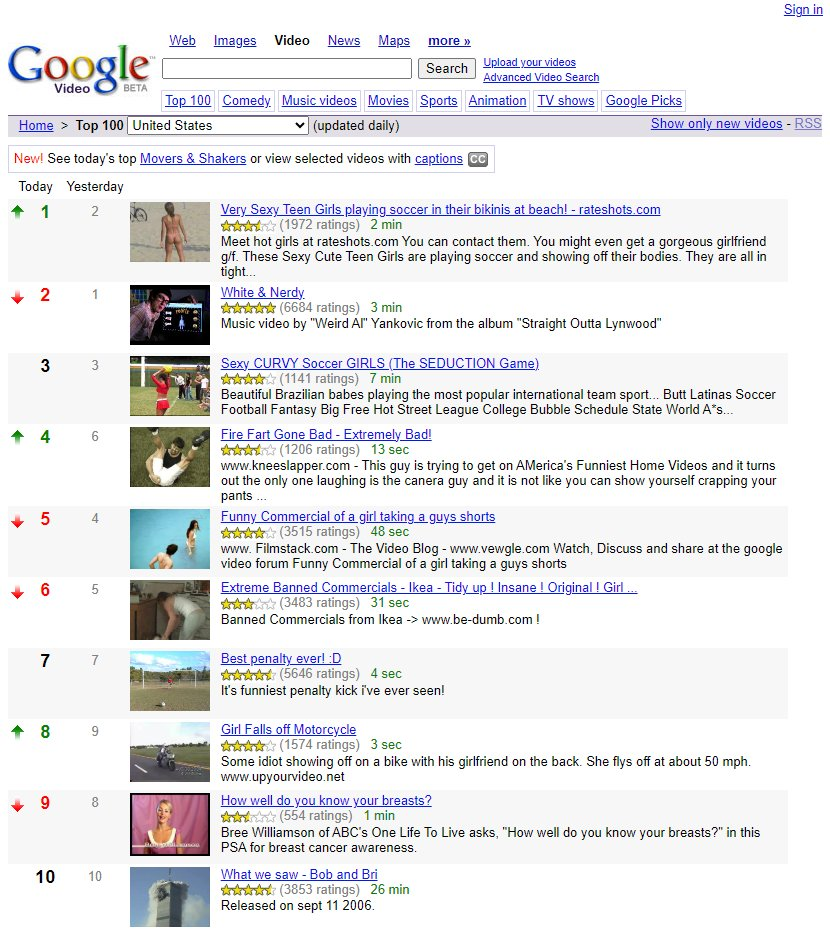The height and width of the screenshot is (930, 830).
Task: Open the more » services menu
Action: tap(449, 40)
